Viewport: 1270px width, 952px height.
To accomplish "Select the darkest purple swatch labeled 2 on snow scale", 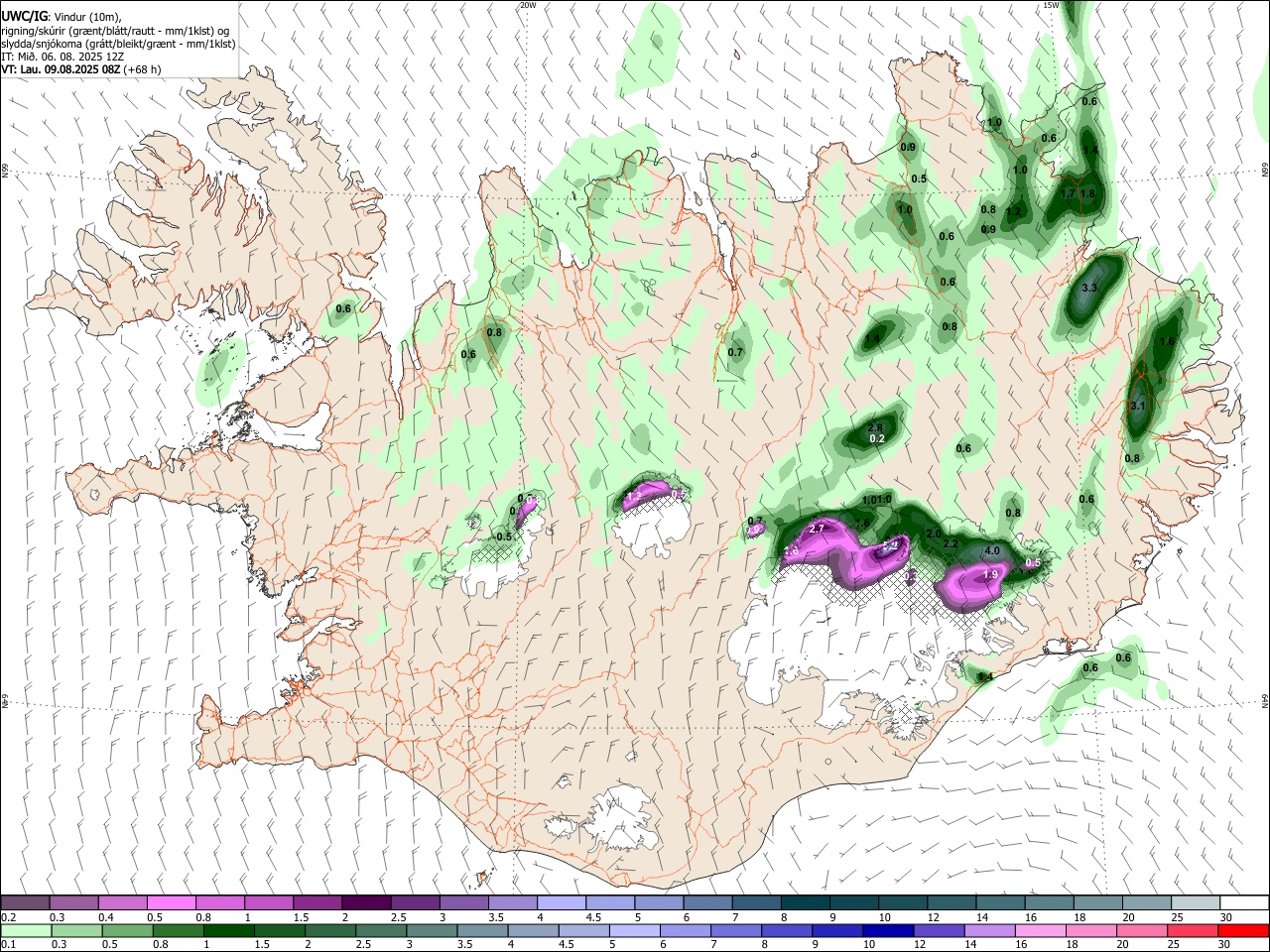I will 366,903.
